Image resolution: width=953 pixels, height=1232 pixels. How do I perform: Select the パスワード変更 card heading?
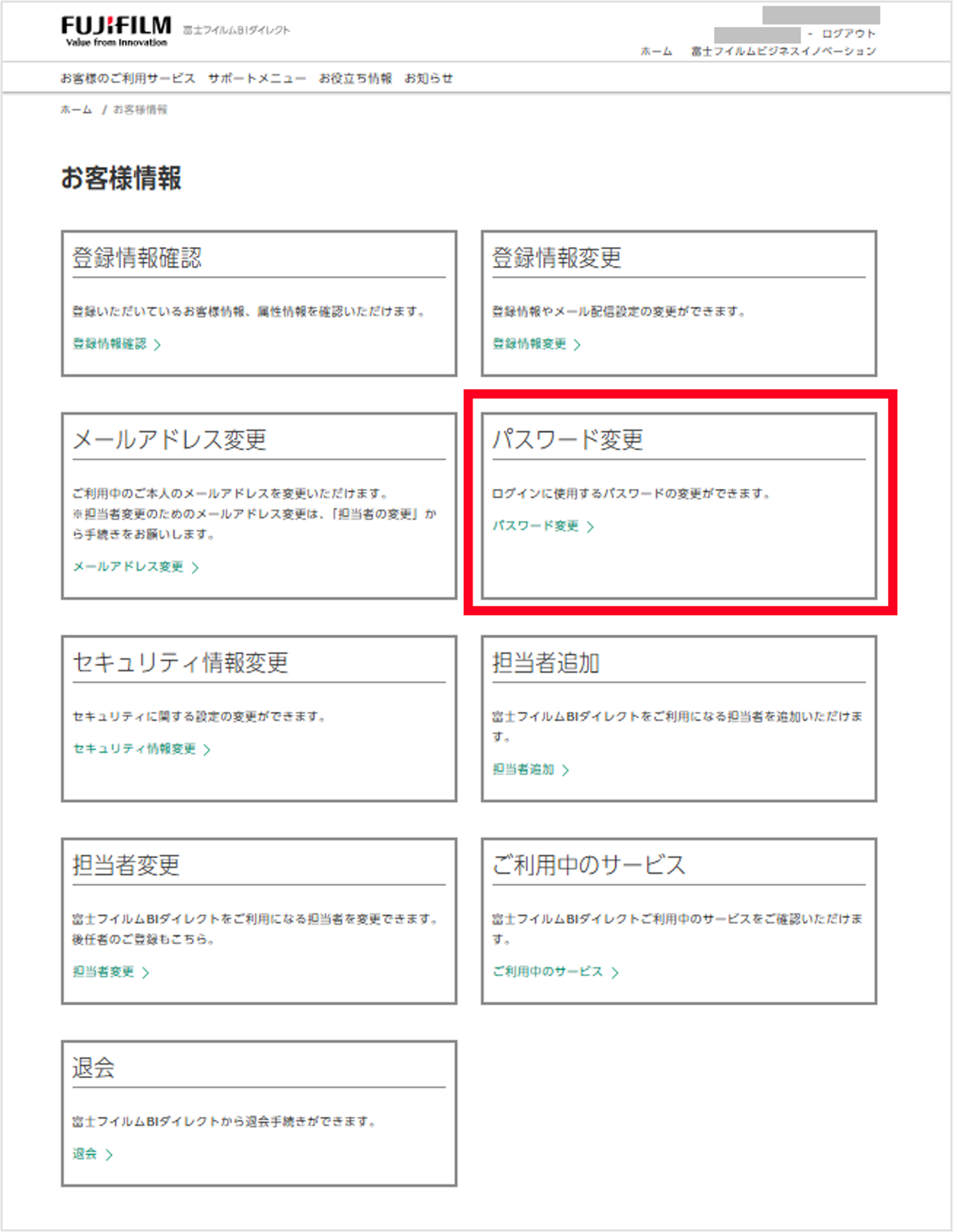(x=567, y=440)
